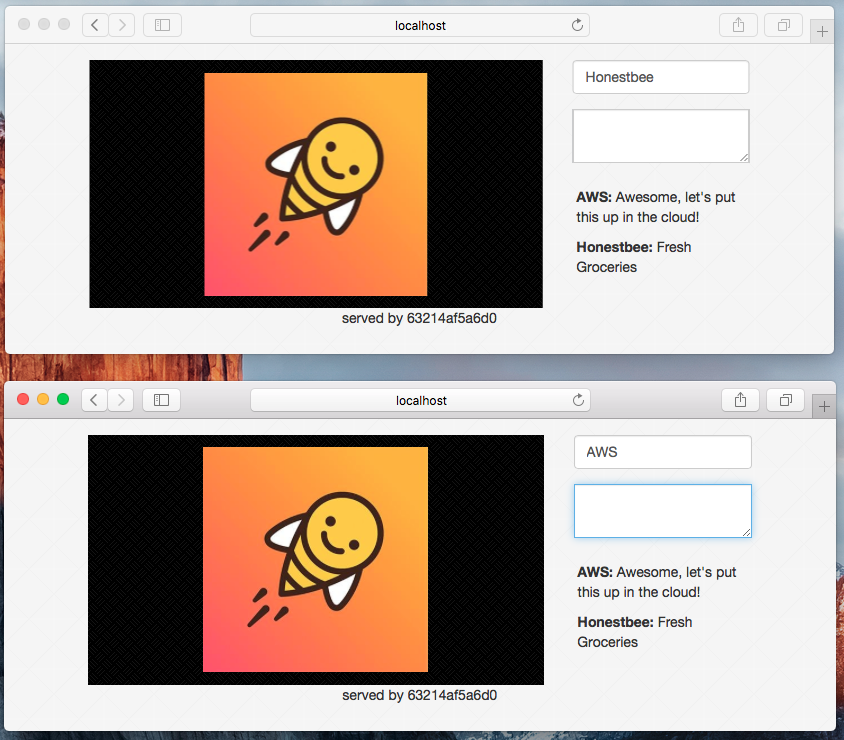Show the sidebar in the bottom Safari window
Viewport: 844px width, 740px height.
161,400
